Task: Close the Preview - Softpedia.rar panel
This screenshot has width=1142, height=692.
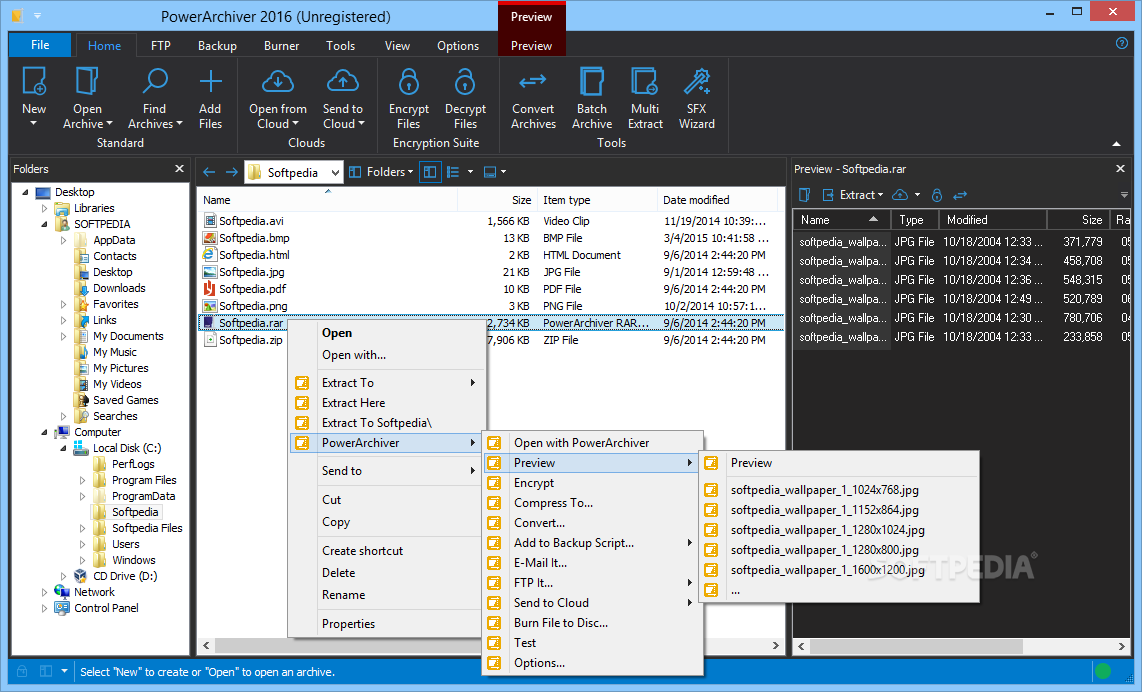Action: click(1120, 169)
